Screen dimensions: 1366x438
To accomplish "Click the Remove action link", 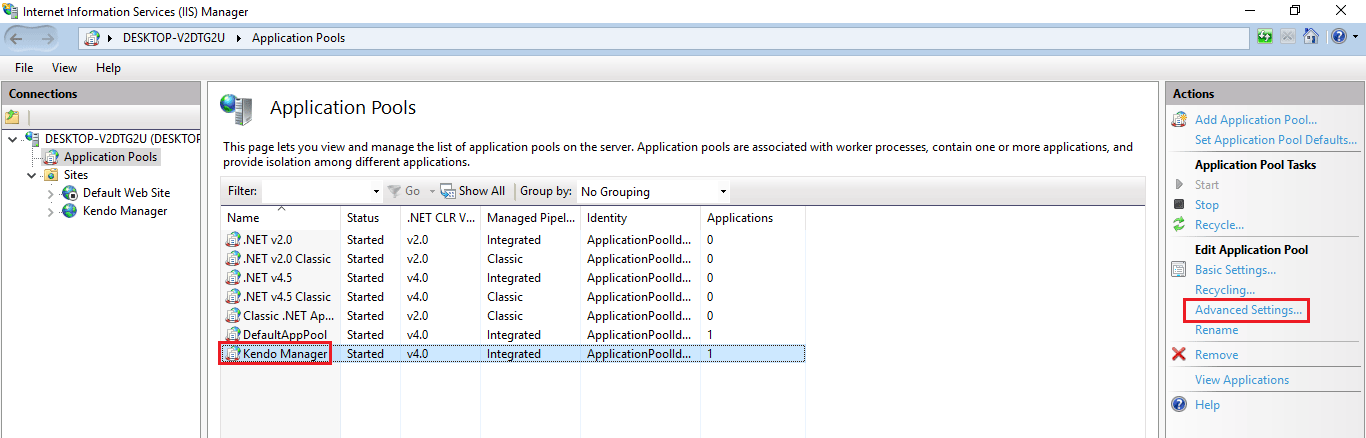I will [x=1216, y=355].
